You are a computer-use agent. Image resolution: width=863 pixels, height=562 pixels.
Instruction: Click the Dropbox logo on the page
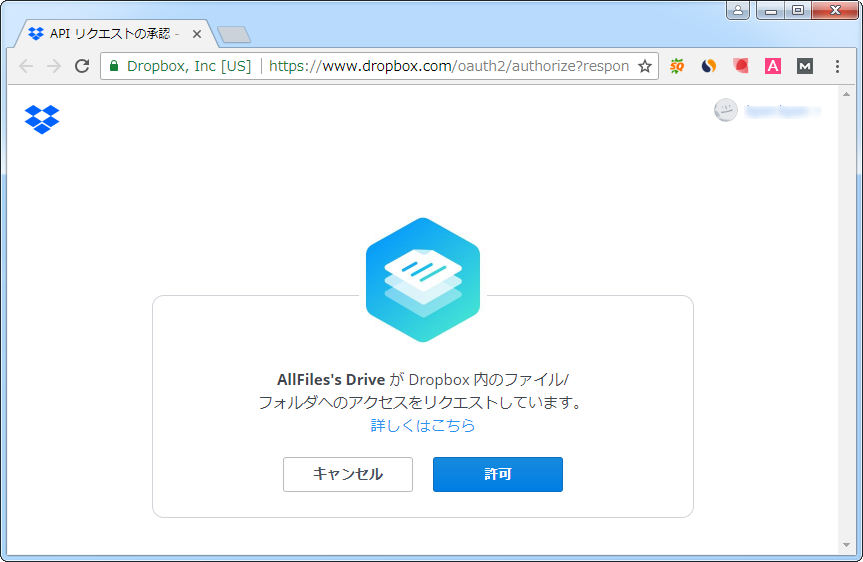[42, 119]
